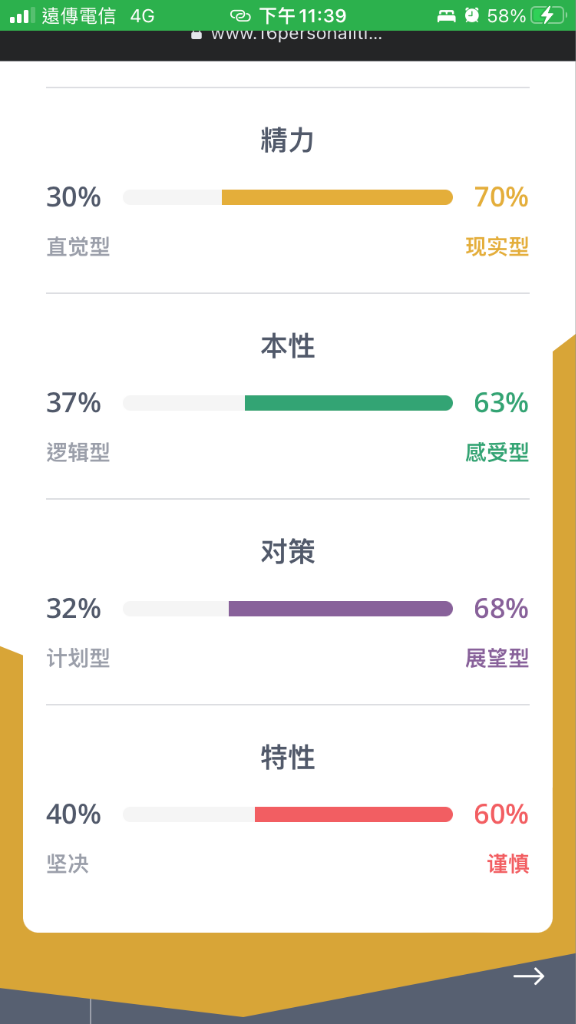Tap the right arrow icon at bottom
Image resolution: width=576 pixels, height=1024 pixels.
[528, 976]
